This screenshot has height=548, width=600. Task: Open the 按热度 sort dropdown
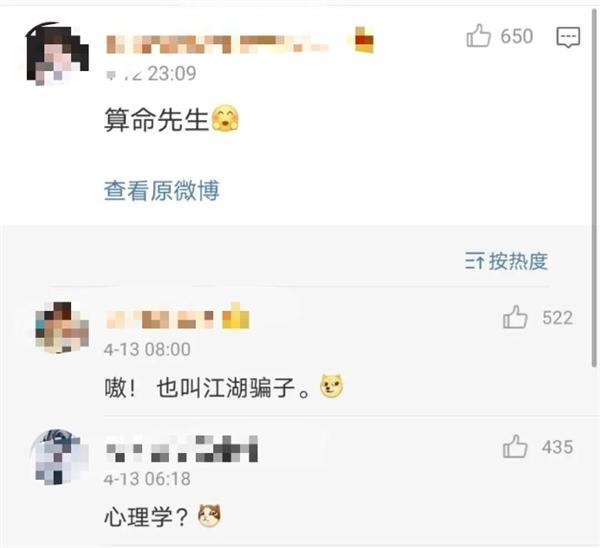coord(506,261)
